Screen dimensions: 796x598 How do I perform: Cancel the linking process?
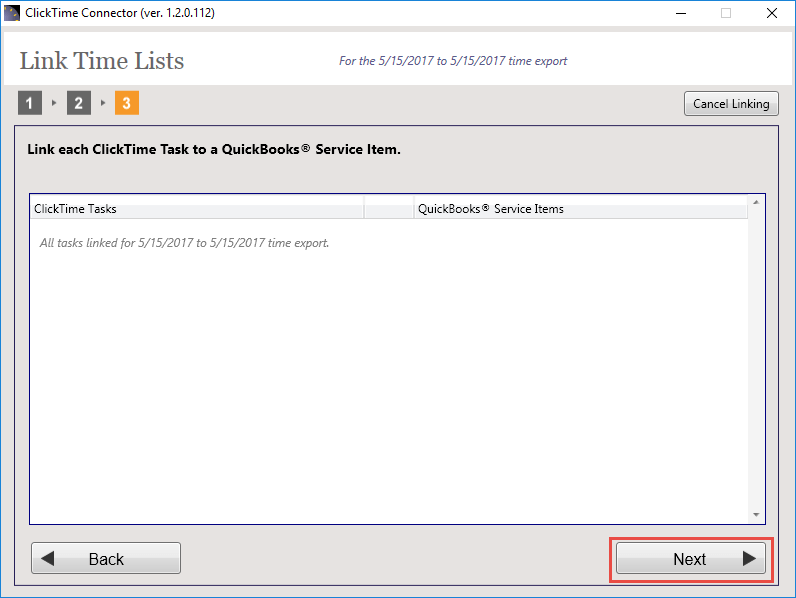(731, 104)
